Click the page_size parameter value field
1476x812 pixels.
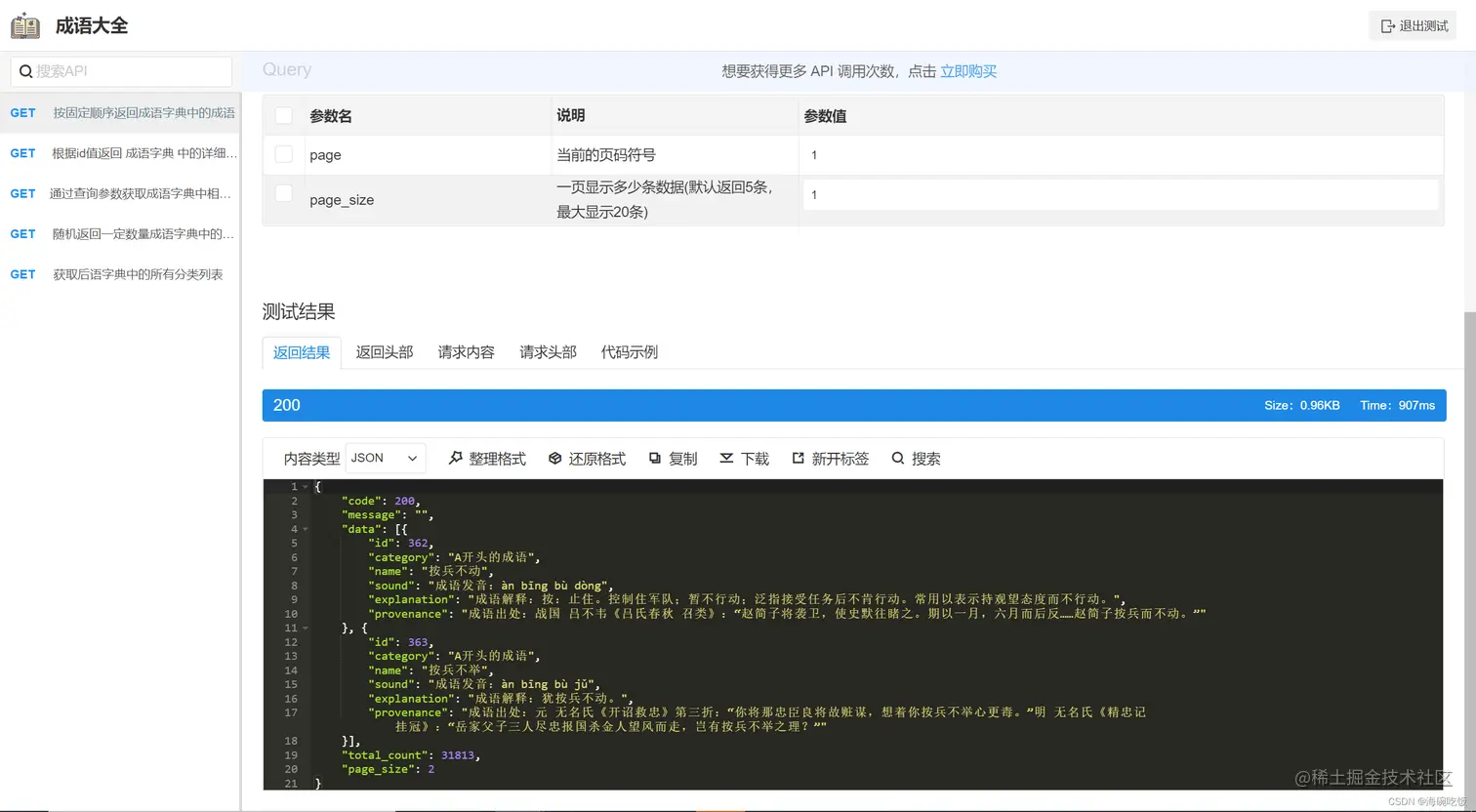[1121, 194]
